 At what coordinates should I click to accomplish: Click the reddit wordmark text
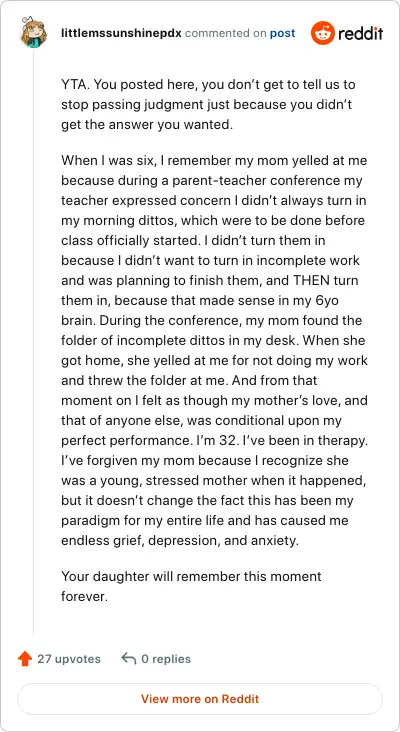[361, 34]
